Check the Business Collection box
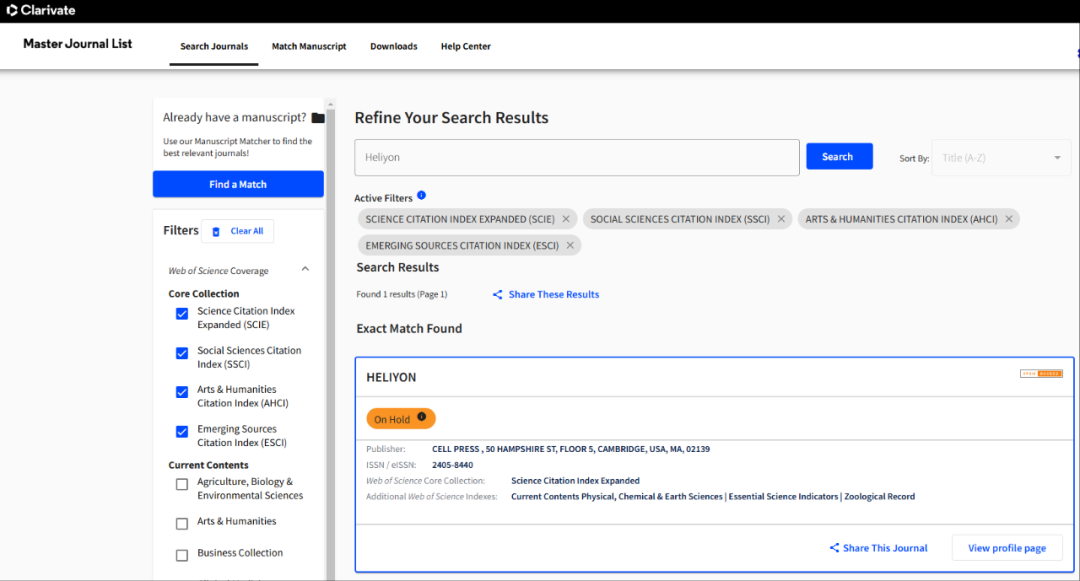This screenshot has width=1080, height=581. pyautogui.click(x=182, y=556)
